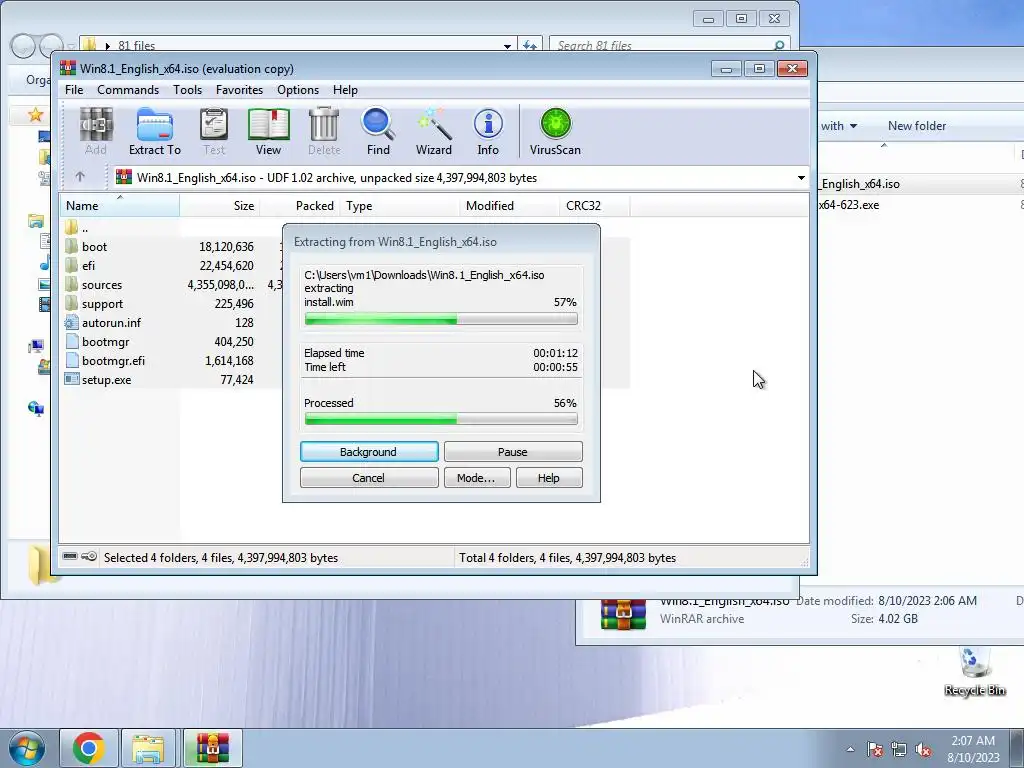Screen dimensions: 1024x768
Task: Click the drive icon in WinRAR status bar
Action: coord(70,556)
